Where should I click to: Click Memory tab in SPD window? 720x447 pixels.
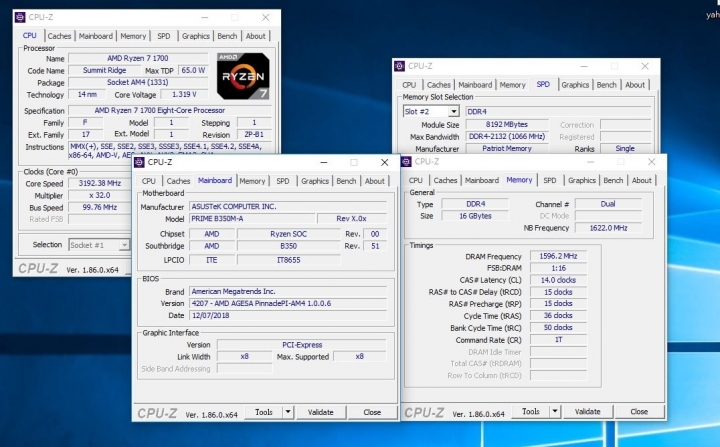pyautogui.click(x=512, y=85)
